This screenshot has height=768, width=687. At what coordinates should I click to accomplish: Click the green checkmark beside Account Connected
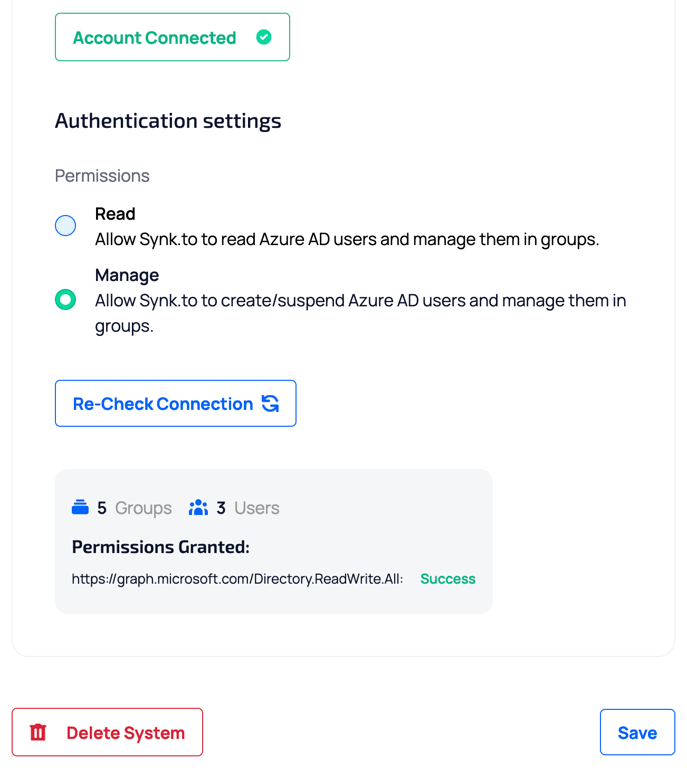264,37
